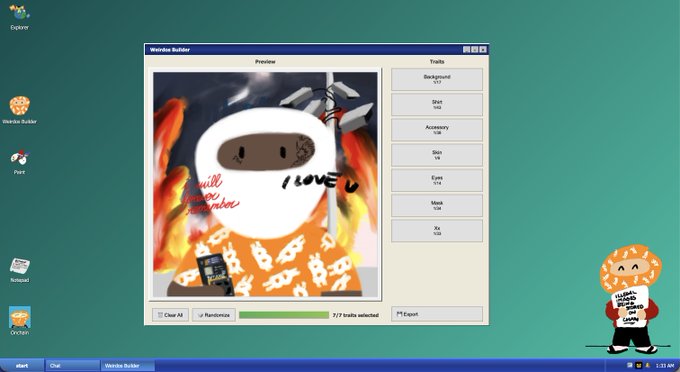Open the Explorer desktop icon

20,17
